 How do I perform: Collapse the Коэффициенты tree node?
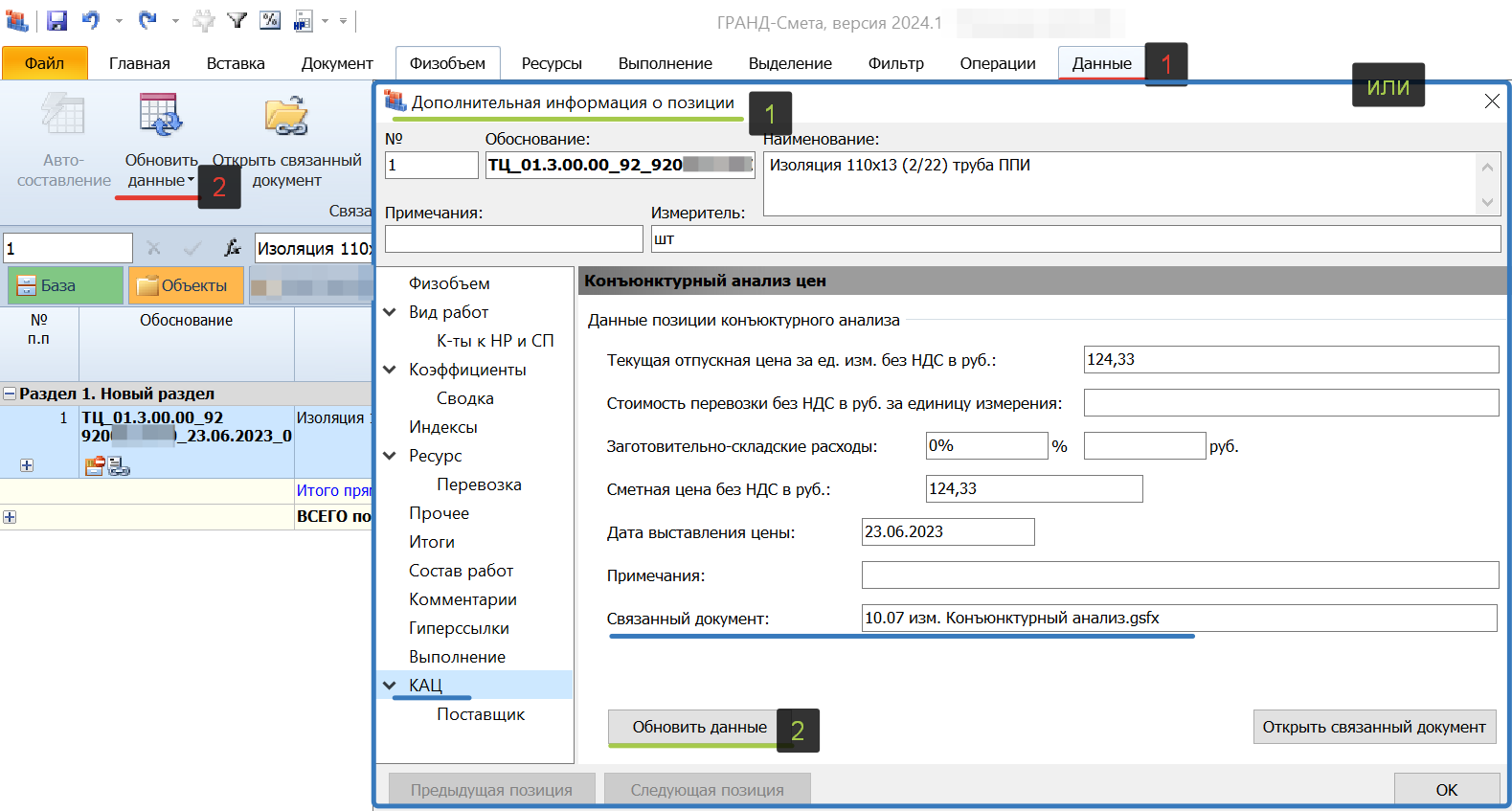(390, 370)
